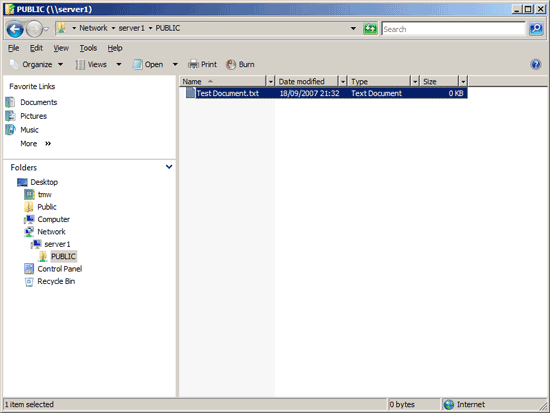Click the Test Document.txt file icon
The width and height of the screenshot is (550, 413).
[190, 93]
